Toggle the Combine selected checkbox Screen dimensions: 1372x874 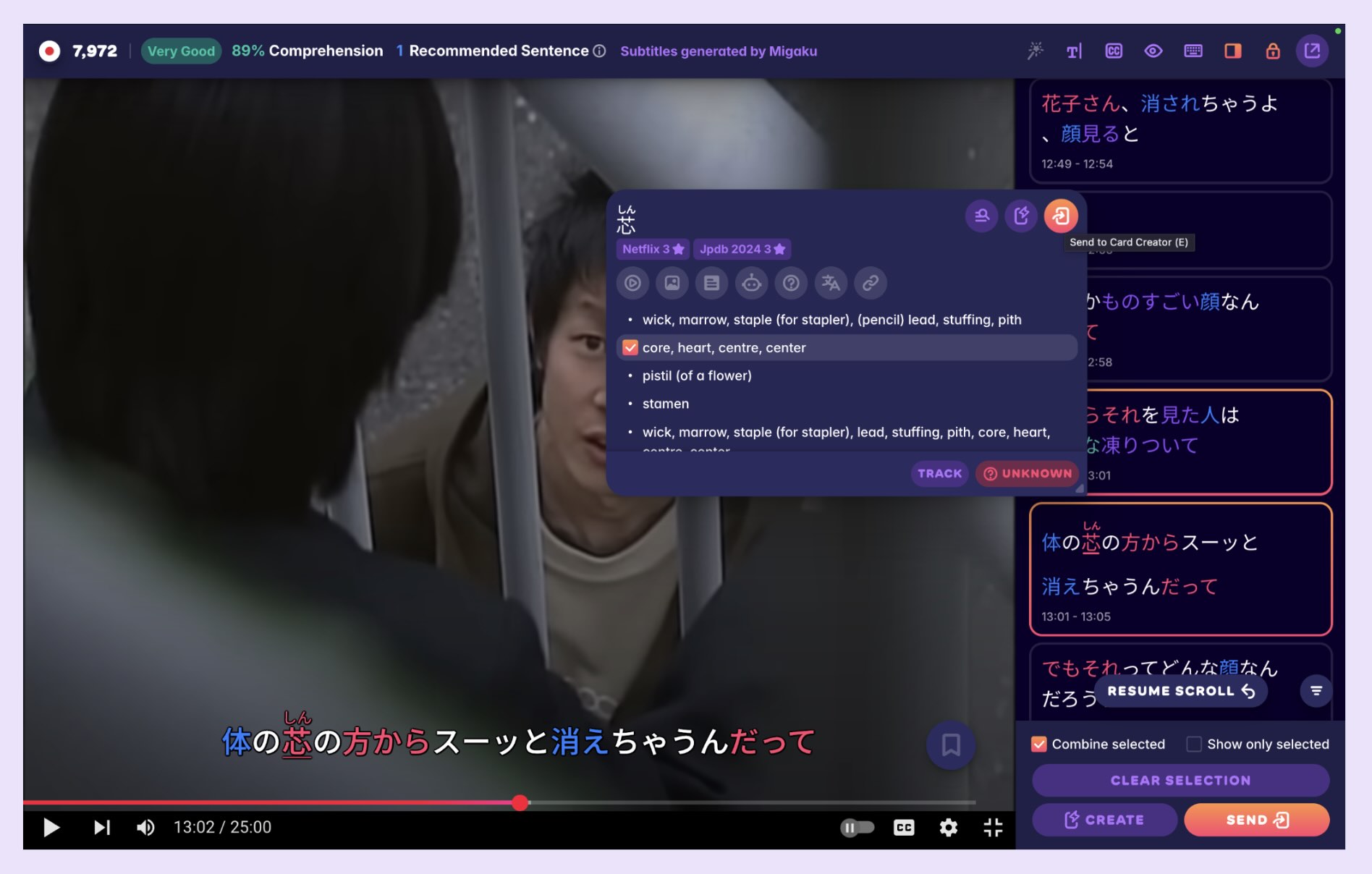click(x=1039, y=744)
